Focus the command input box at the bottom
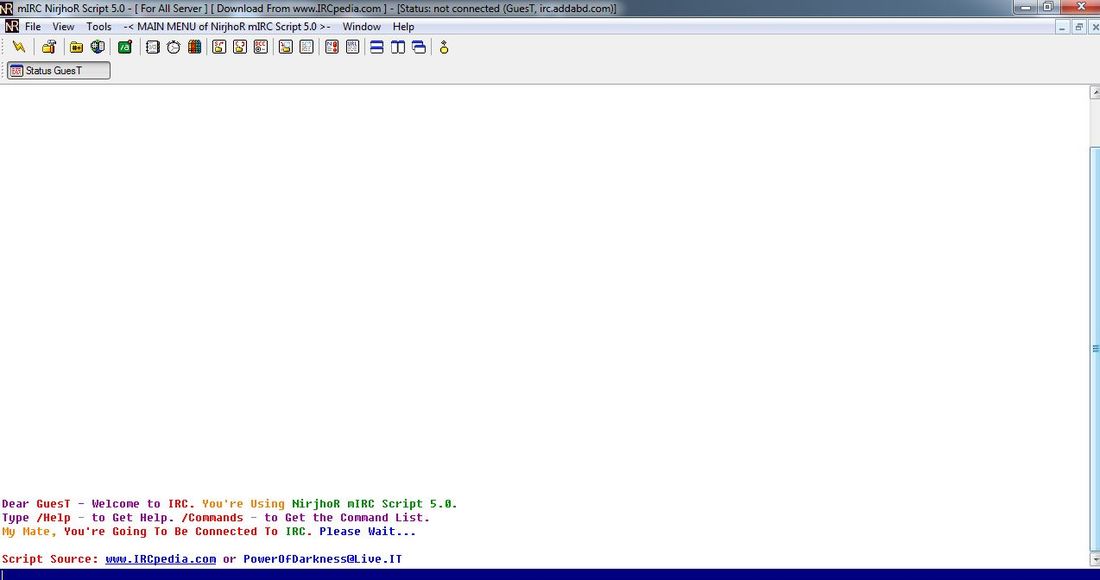 click(x=550, y=574)
